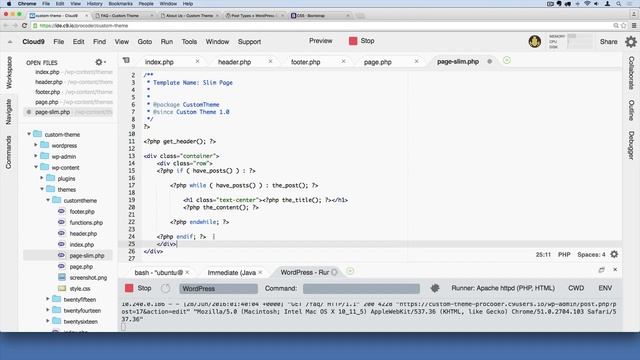
Task: Open the Open Files settings gear
Action: 100,62
